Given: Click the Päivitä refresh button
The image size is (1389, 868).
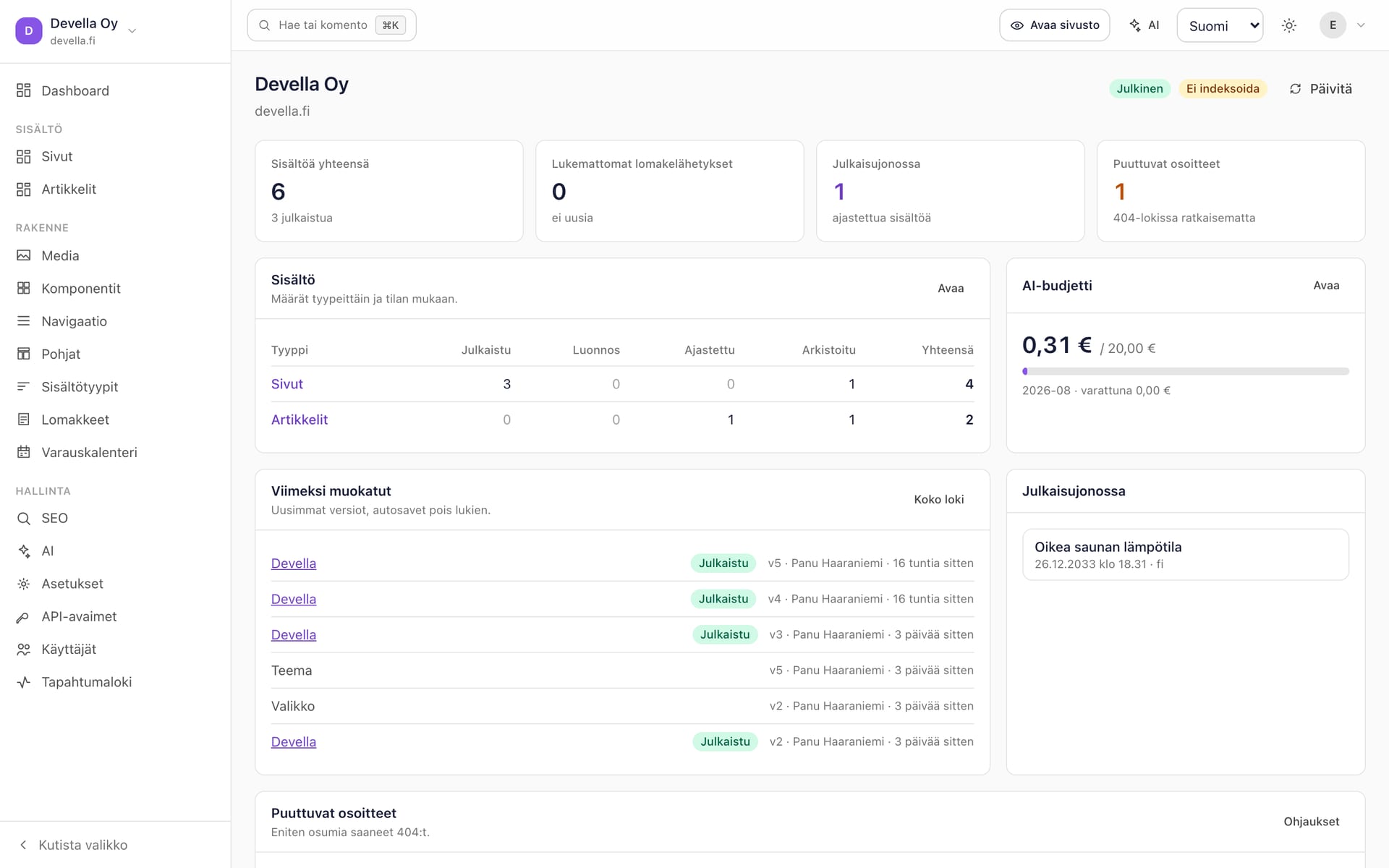Looking at the screenshot, I should pyautogui.click(x=1320, y=89).
